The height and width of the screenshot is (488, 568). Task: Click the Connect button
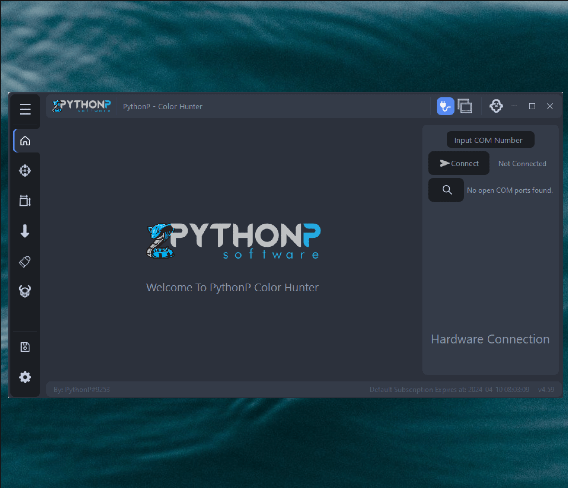(459, 163)
